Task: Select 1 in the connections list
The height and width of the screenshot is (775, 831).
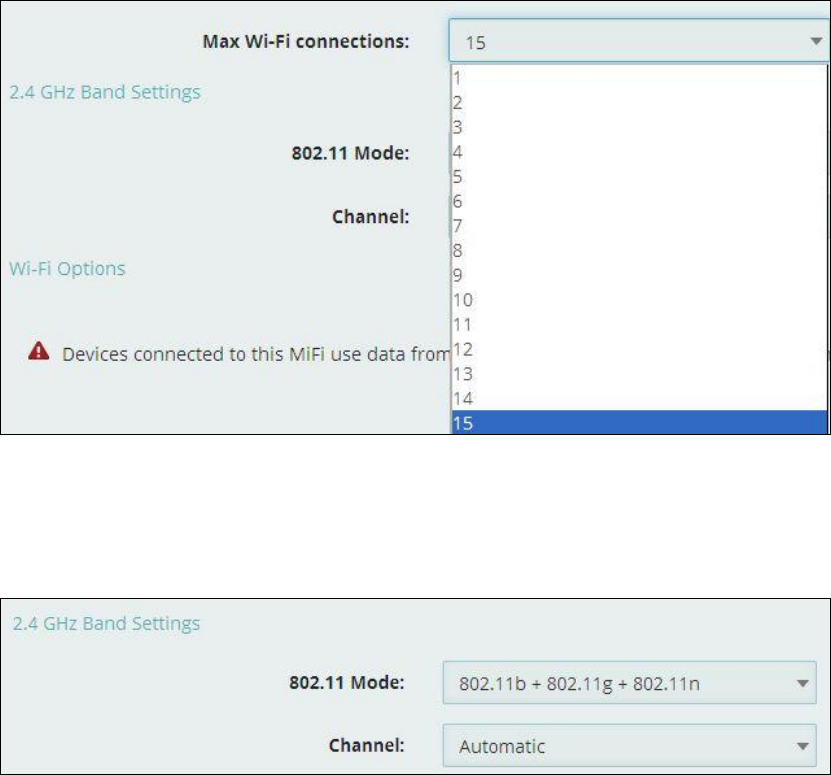Action: (639, 78)
